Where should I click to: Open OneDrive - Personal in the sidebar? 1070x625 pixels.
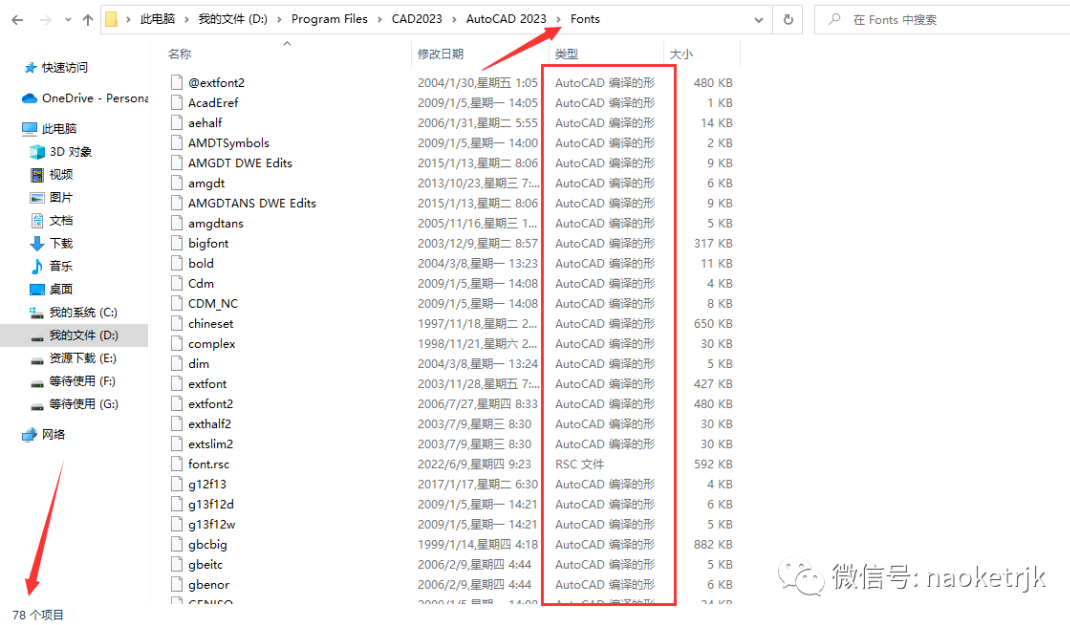pyautogui.click(x=95, y=98)
